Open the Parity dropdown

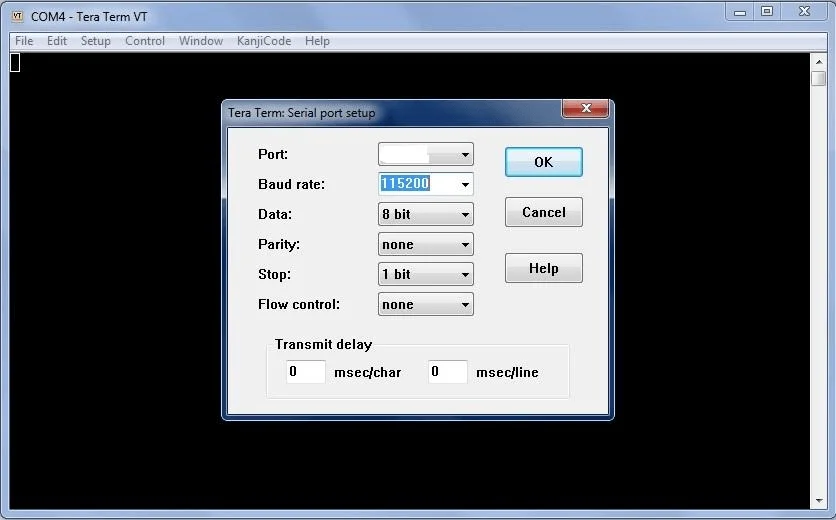coord(425,244)
